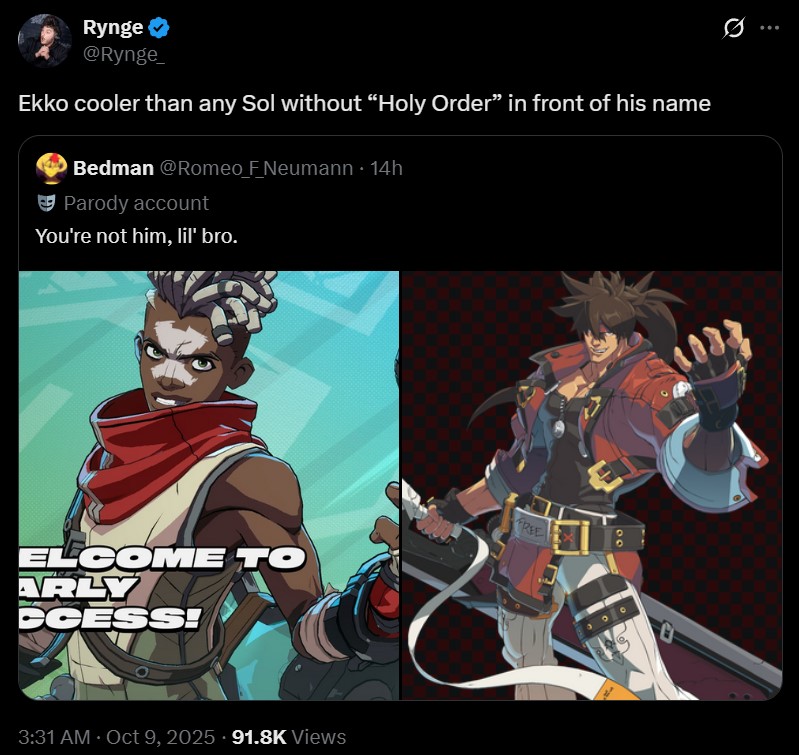The image size is (799, 755).
Task: Click the 14h timestamp on quoted post
Action: [386, 168]
